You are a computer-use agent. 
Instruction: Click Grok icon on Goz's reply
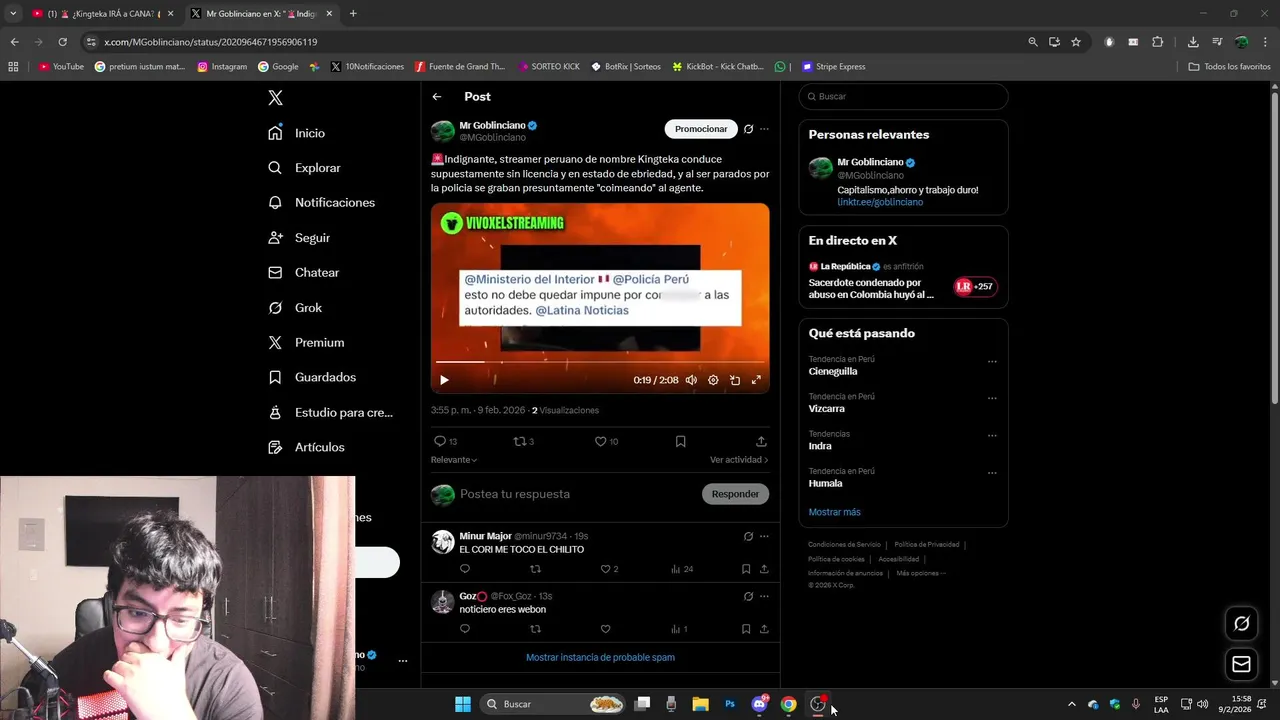pos(748,597)
